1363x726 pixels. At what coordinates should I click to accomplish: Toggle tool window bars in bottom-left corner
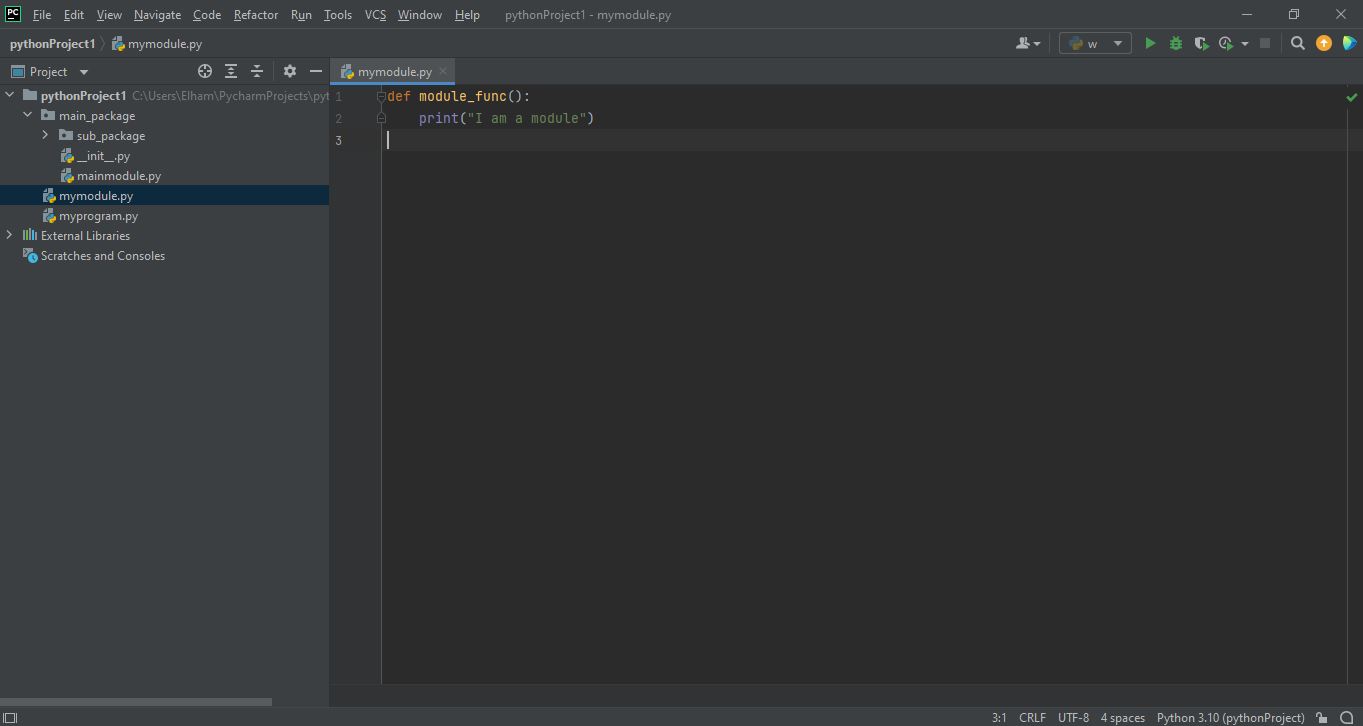(10, 717)
